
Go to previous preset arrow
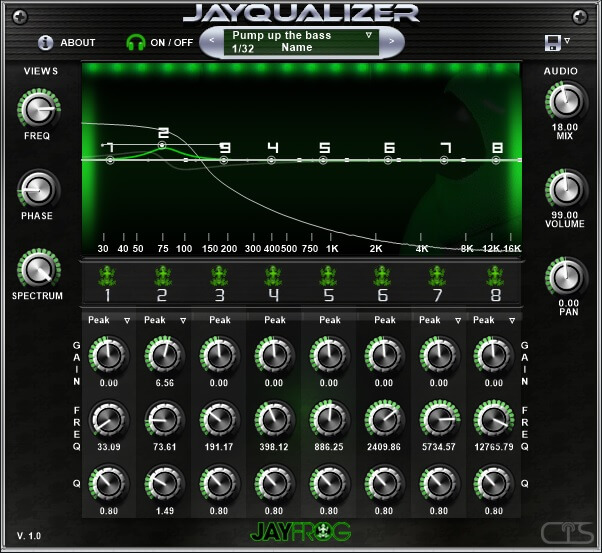point(212,40)
